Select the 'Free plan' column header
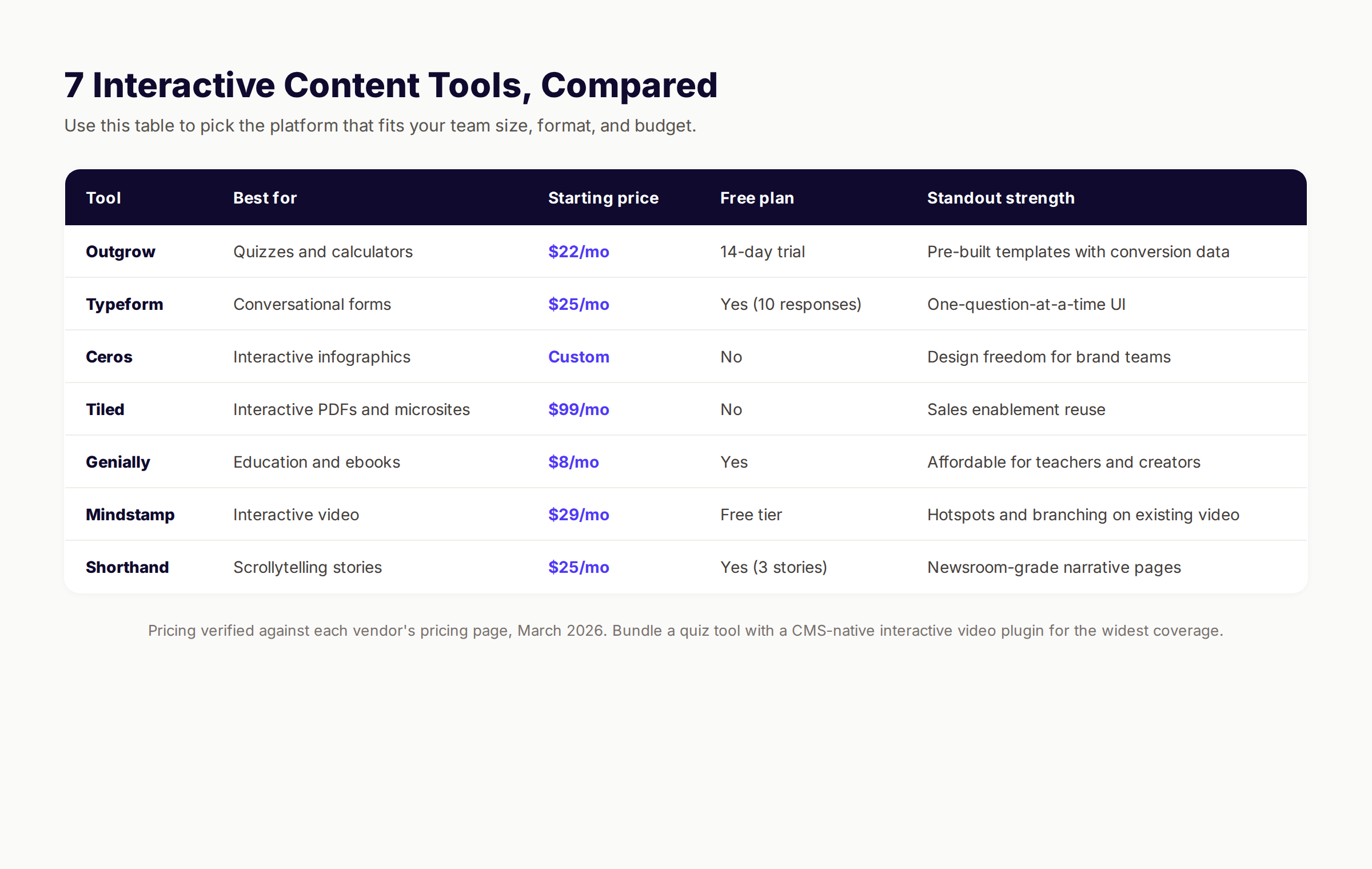This screenshot has width=1372, height=869. point(757,198)
